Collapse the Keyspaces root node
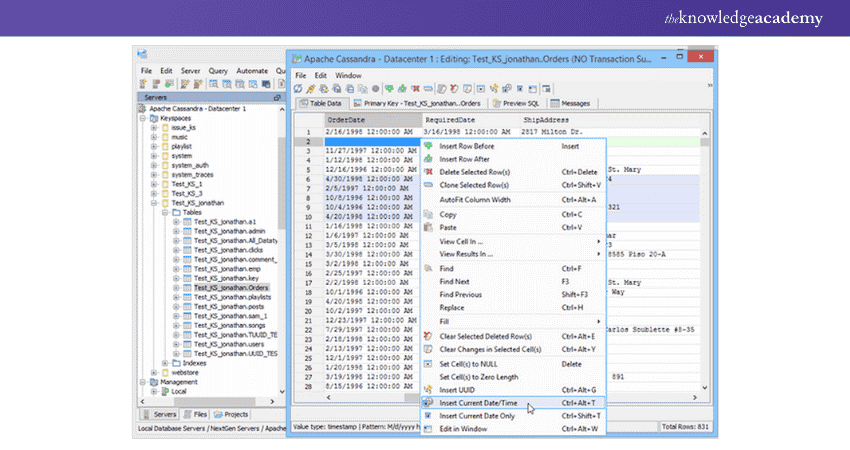This screenshot has height=450, width=850. (x=143, y=118)
